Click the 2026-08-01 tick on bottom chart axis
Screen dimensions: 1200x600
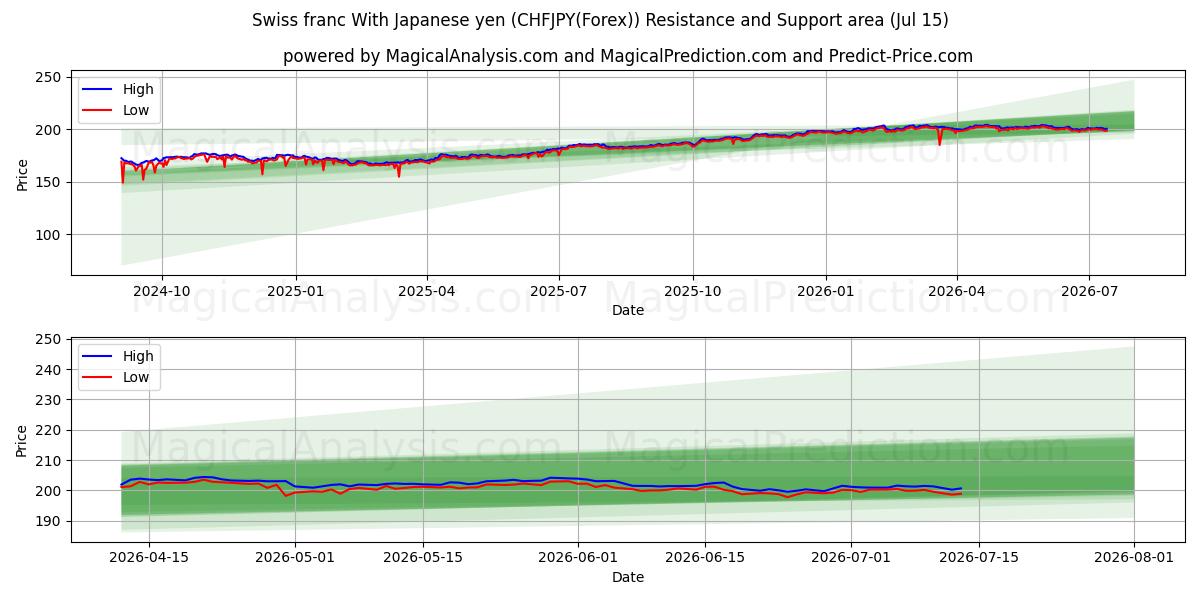click(1134, 558)
